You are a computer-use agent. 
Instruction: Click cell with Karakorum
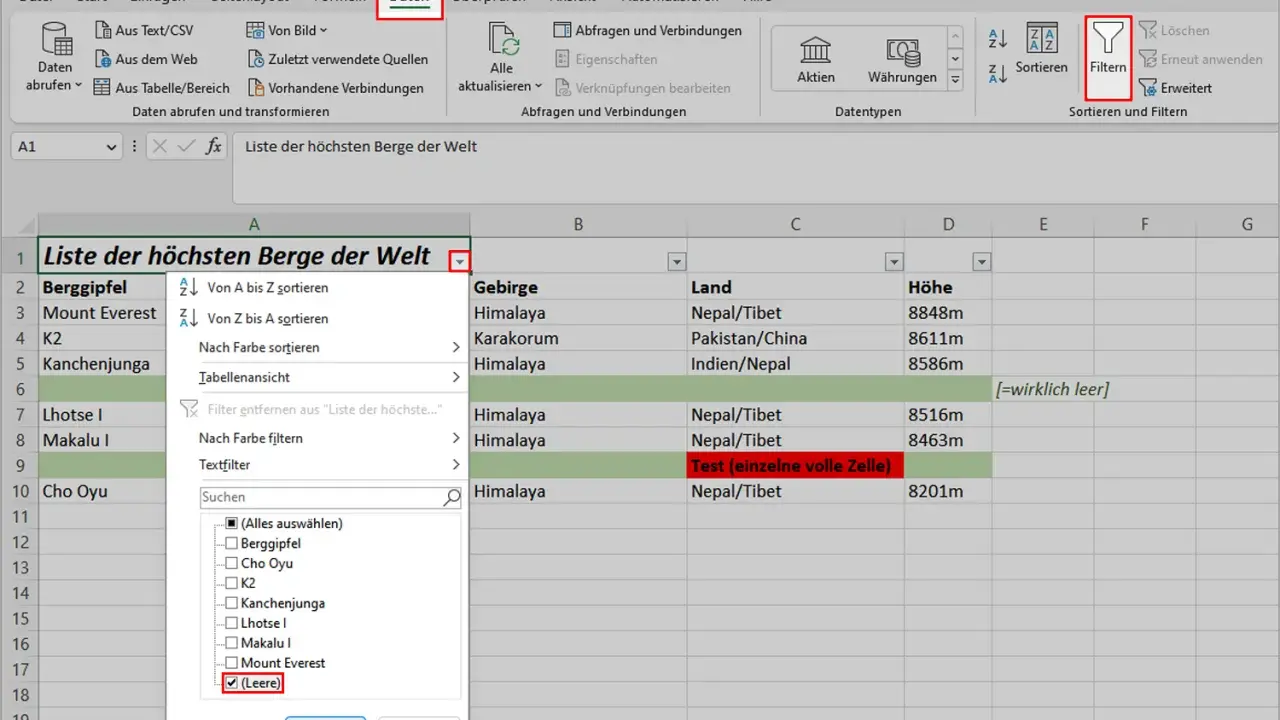[x=578, y=338]
